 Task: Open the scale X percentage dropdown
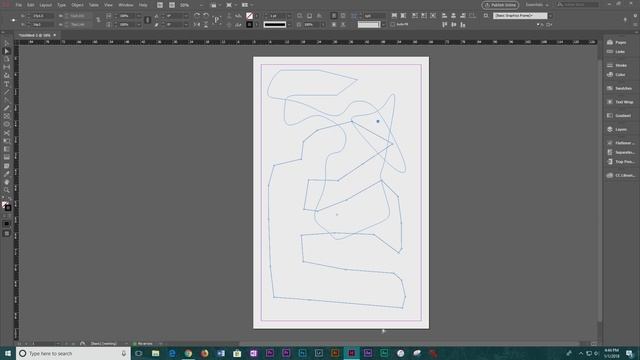click(138, 16)
